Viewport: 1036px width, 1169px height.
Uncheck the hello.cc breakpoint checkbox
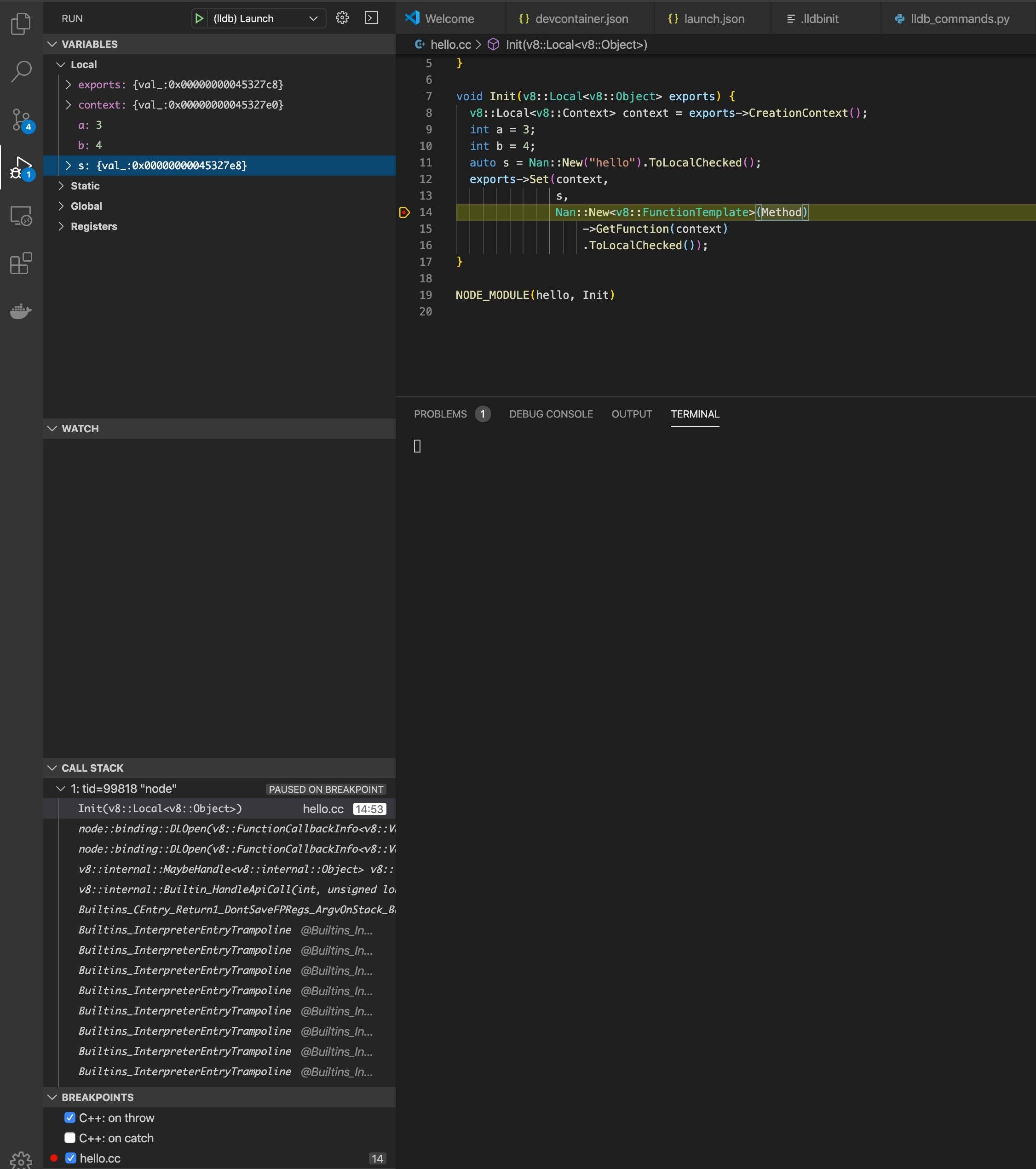point(71,1158)
